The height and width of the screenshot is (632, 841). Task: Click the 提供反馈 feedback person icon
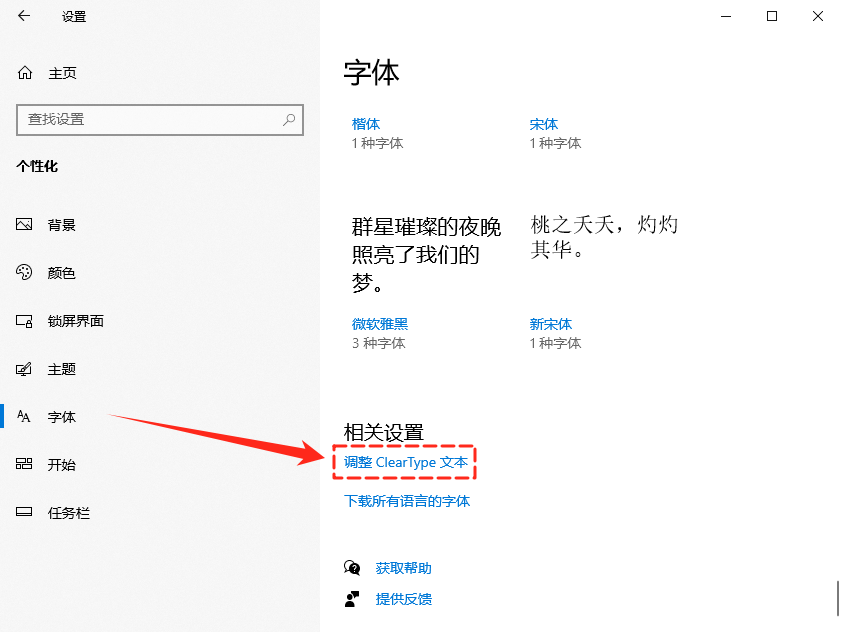click(353, 599)
